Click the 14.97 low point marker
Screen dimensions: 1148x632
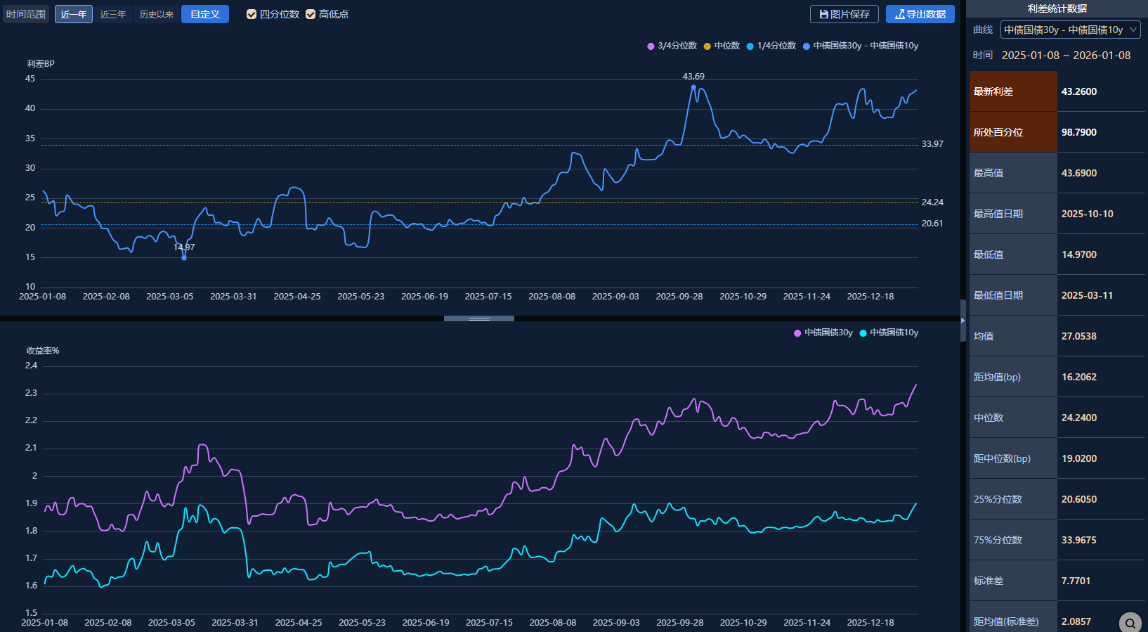pos(184,257)
